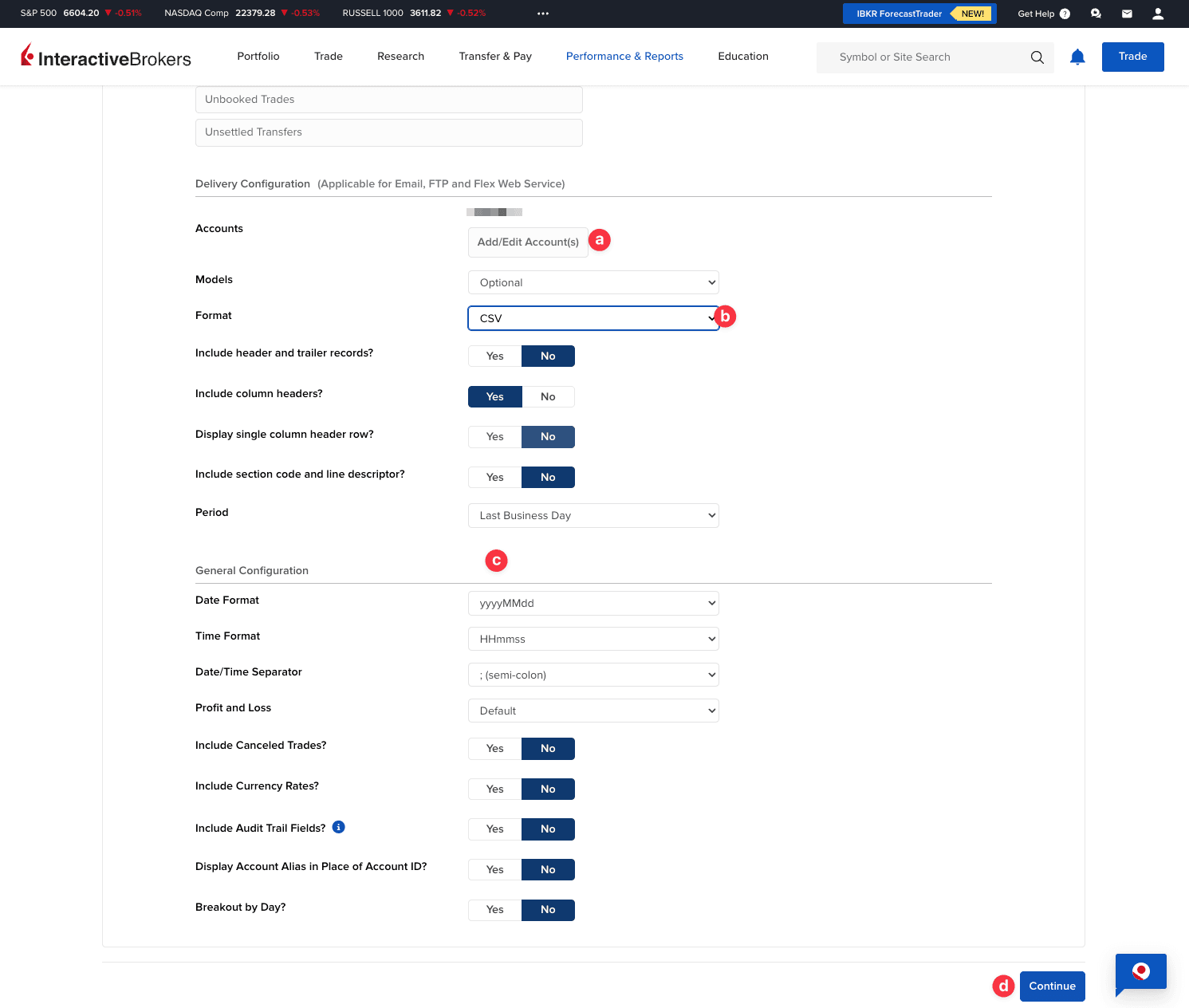Click the Add/Edit Account(s) button
The height and width of the screenshot is (1008, 1189).
pyautogui.click(x=527, y=242)
